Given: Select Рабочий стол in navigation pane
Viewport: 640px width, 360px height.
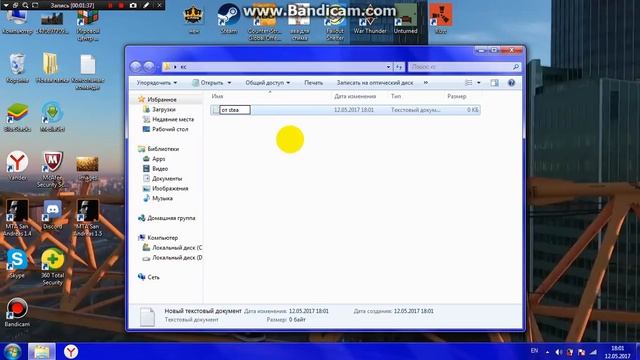Looking at the screenshot, I should tap(170, 129).
